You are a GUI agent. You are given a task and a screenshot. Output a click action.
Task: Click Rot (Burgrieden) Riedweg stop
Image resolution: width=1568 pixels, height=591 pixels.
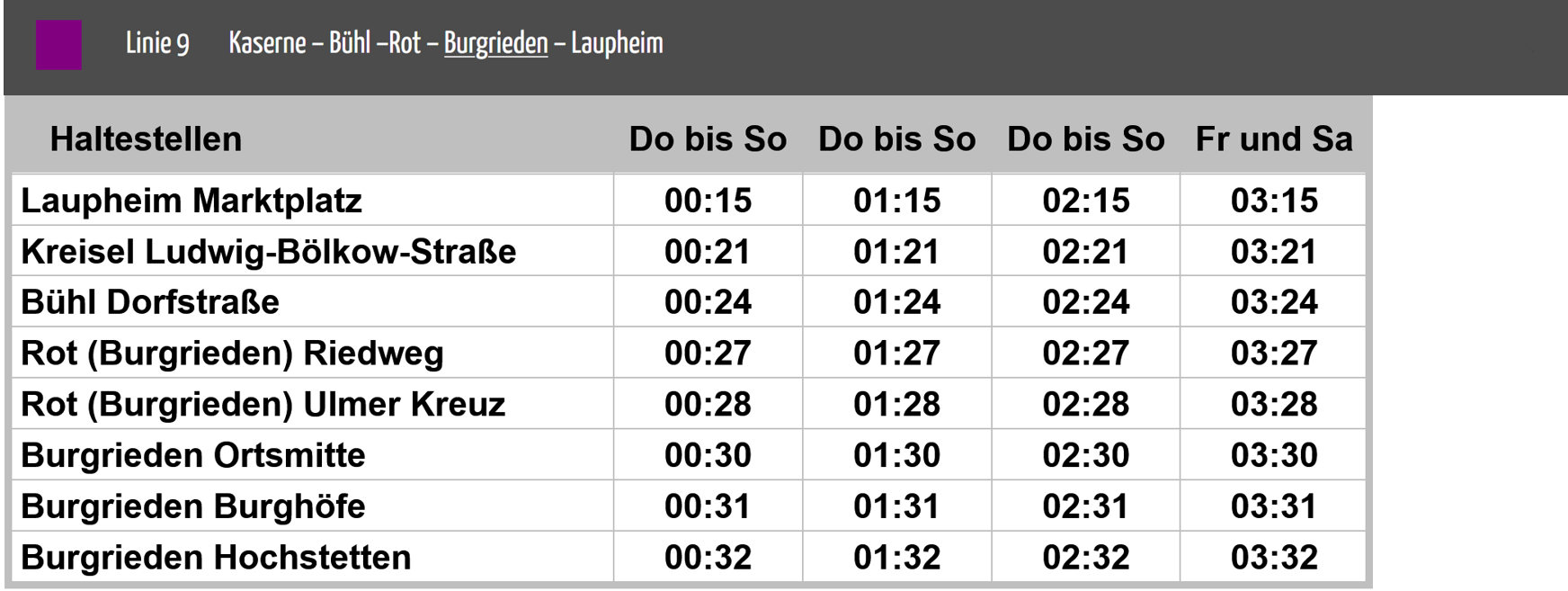[232, 354]
